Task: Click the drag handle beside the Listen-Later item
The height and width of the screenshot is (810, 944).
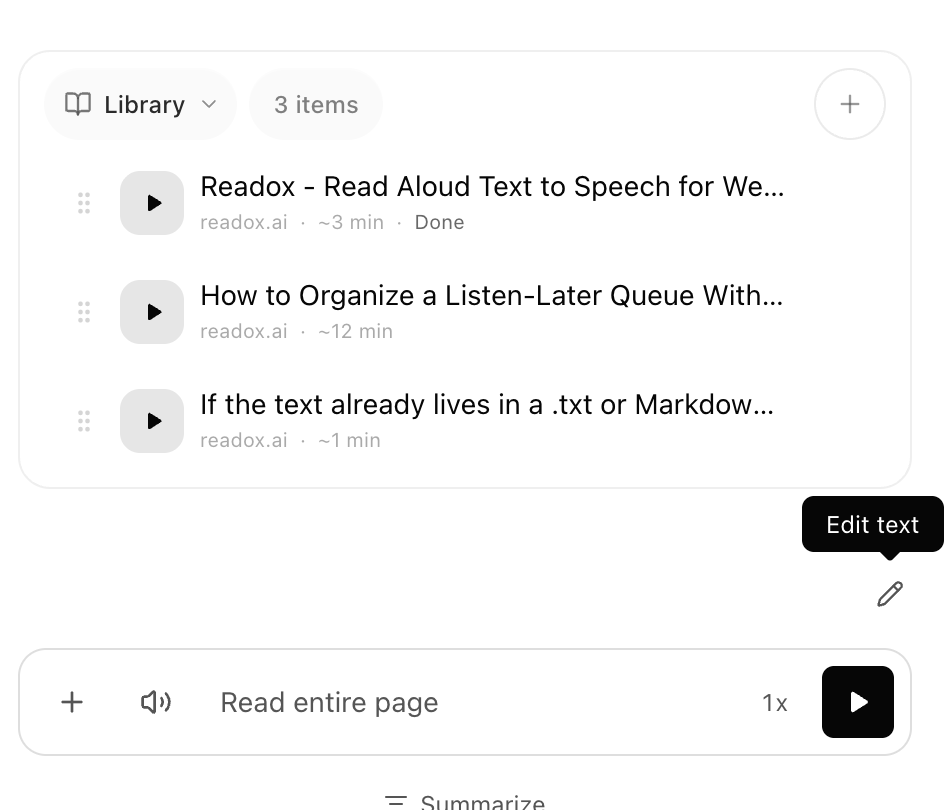Action: tap(84, 312)
